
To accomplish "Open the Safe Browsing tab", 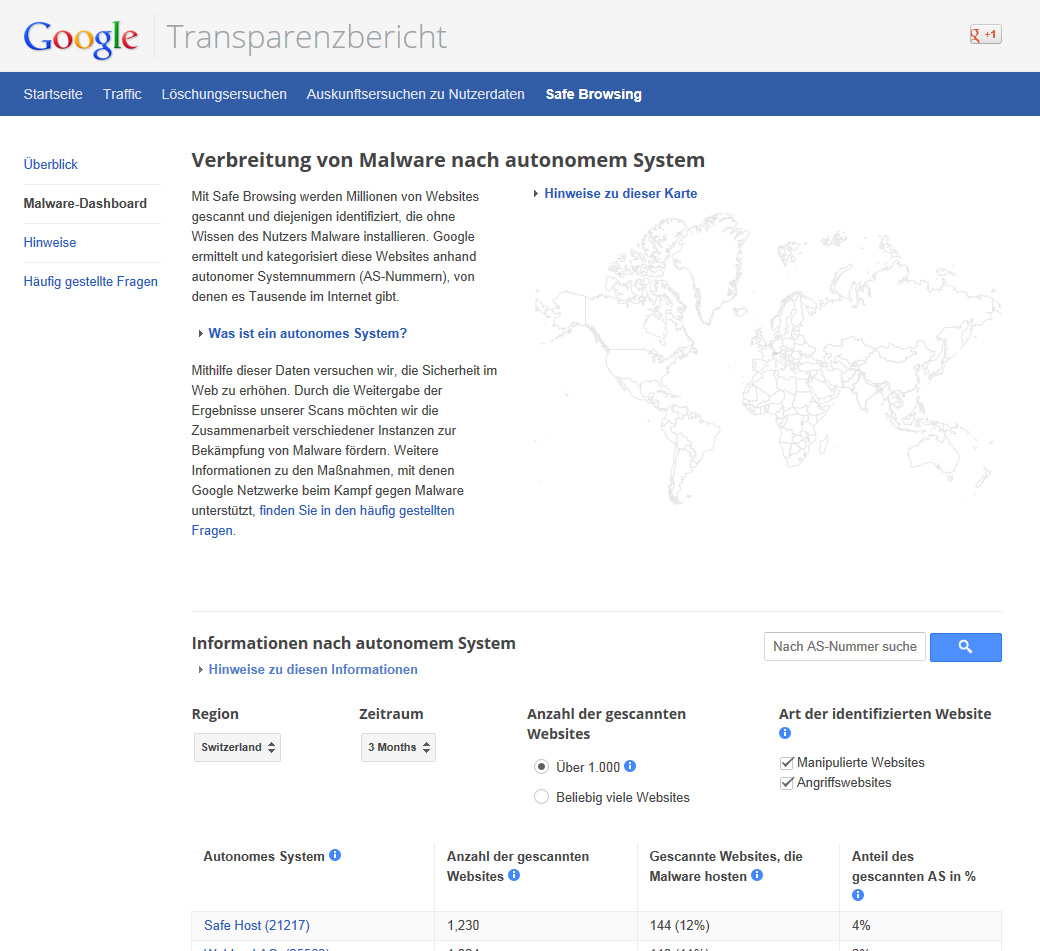I will (x=594, y=94).
